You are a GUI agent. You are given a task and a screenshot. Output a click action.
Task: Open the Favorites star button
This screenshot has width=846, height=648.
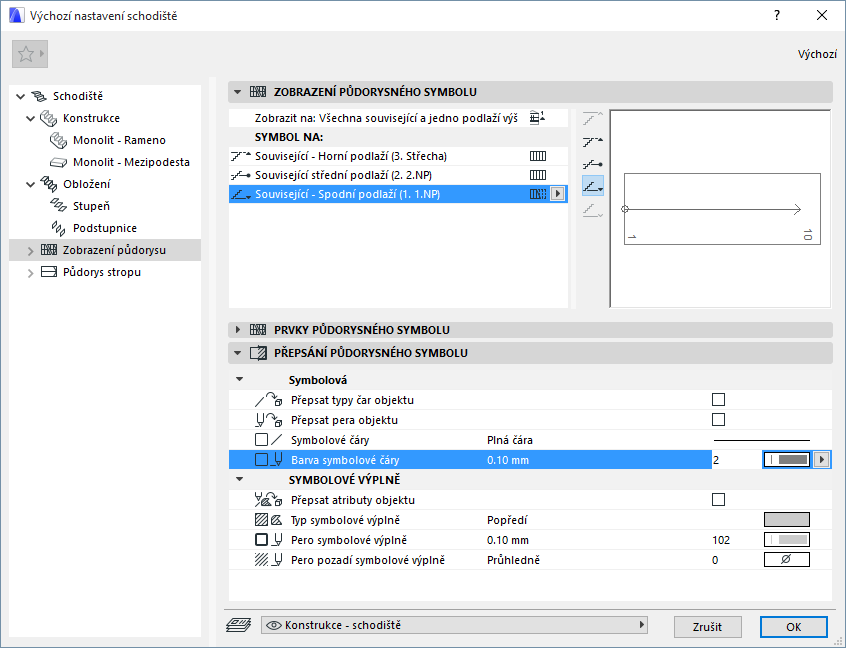[x=30, y=54]
